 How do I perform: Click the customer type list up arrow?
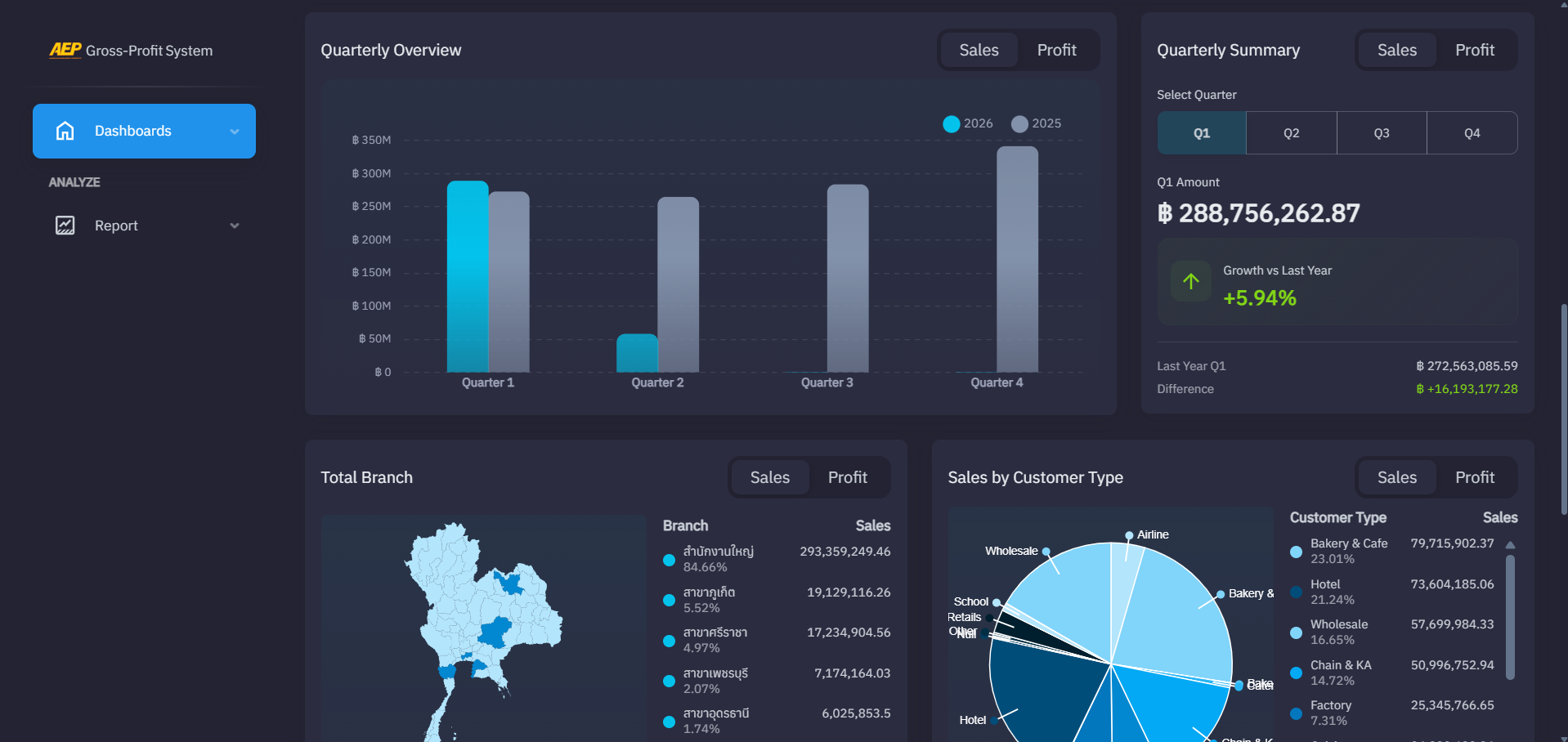(1511, 545)
